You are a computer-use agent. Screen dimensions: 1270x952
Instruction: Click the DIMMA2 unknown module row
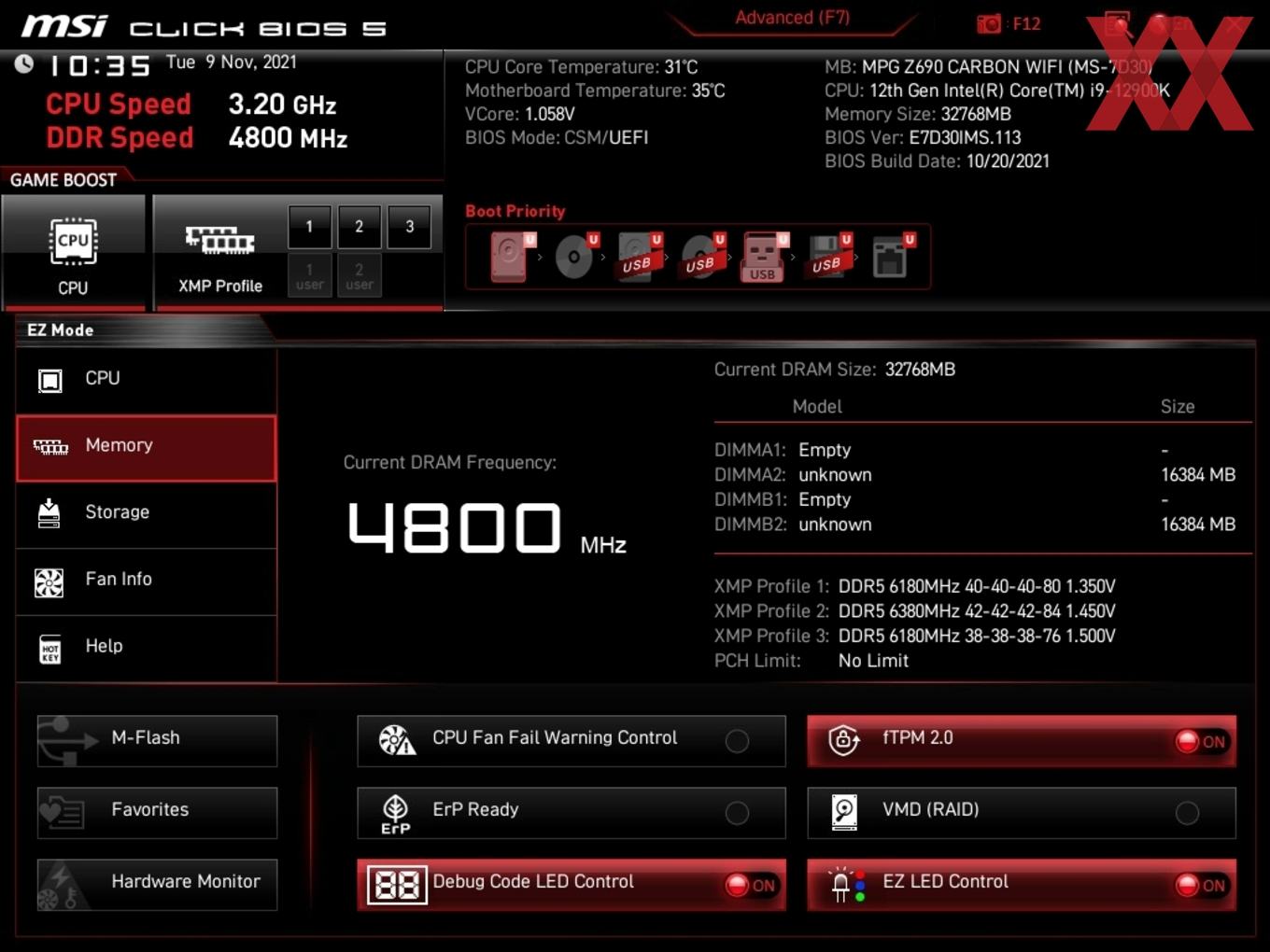point(975,475)
